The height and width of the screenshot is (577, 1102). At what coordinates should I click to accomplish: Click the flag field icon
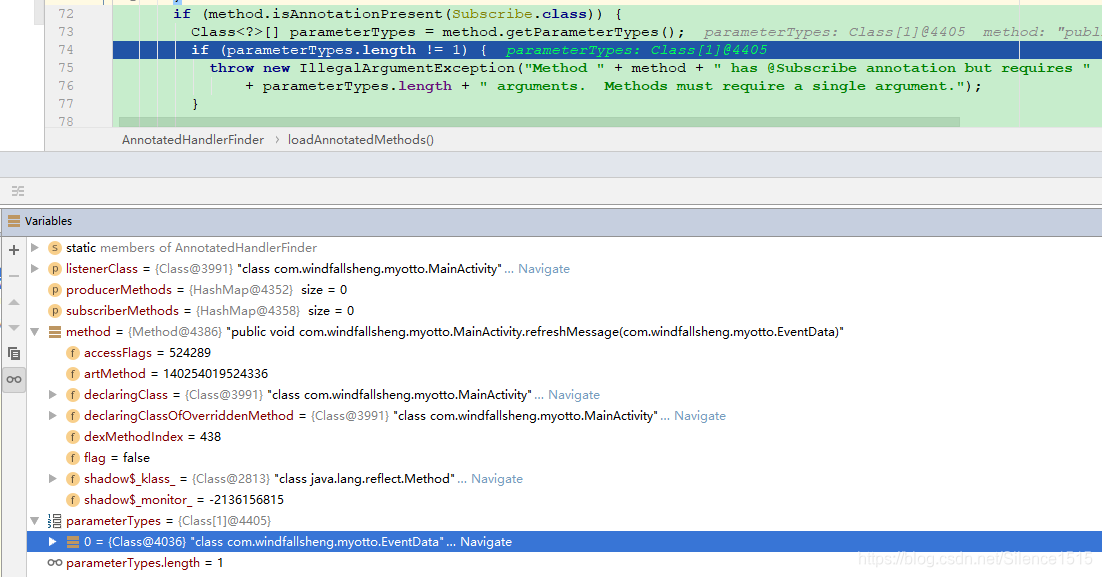(x=72, y=458)
